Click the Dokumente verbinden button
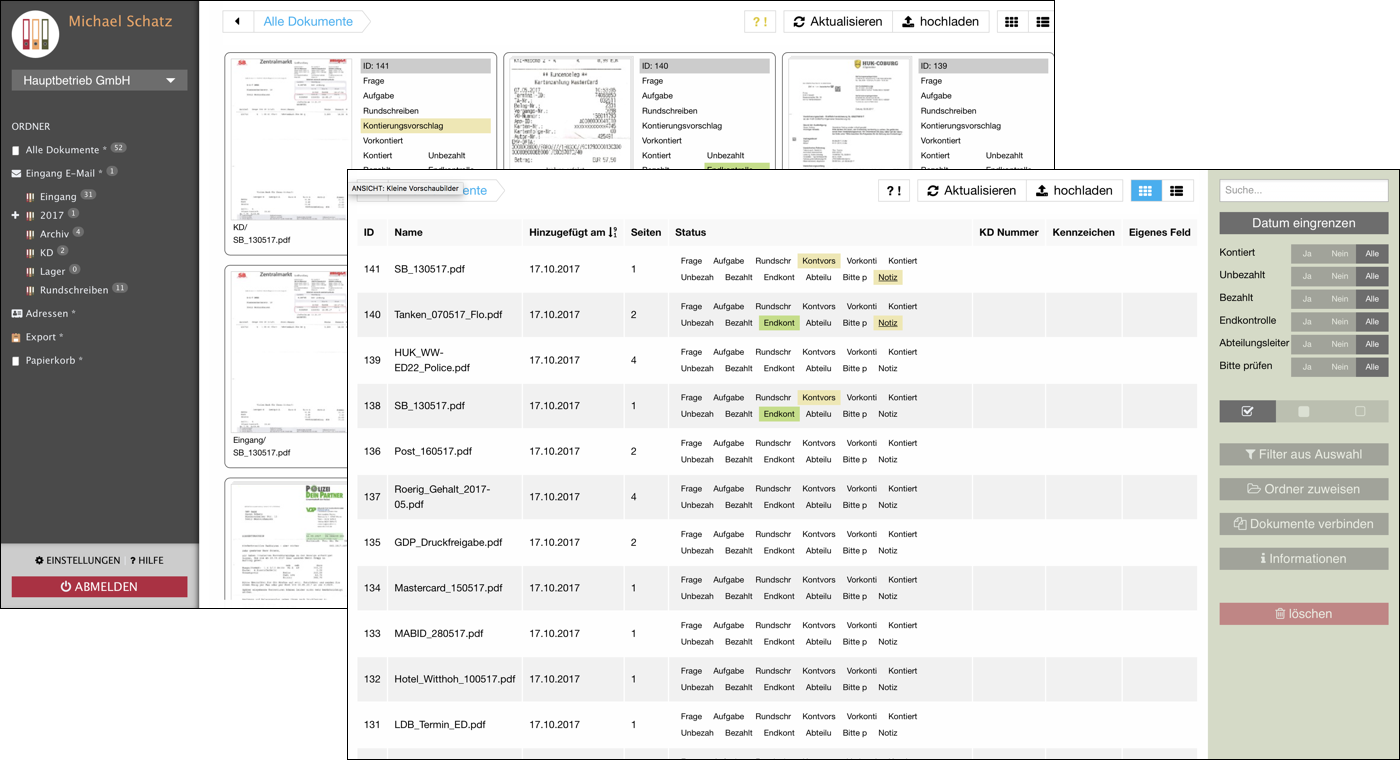Screen dimensions: 1400x760 1303,523
